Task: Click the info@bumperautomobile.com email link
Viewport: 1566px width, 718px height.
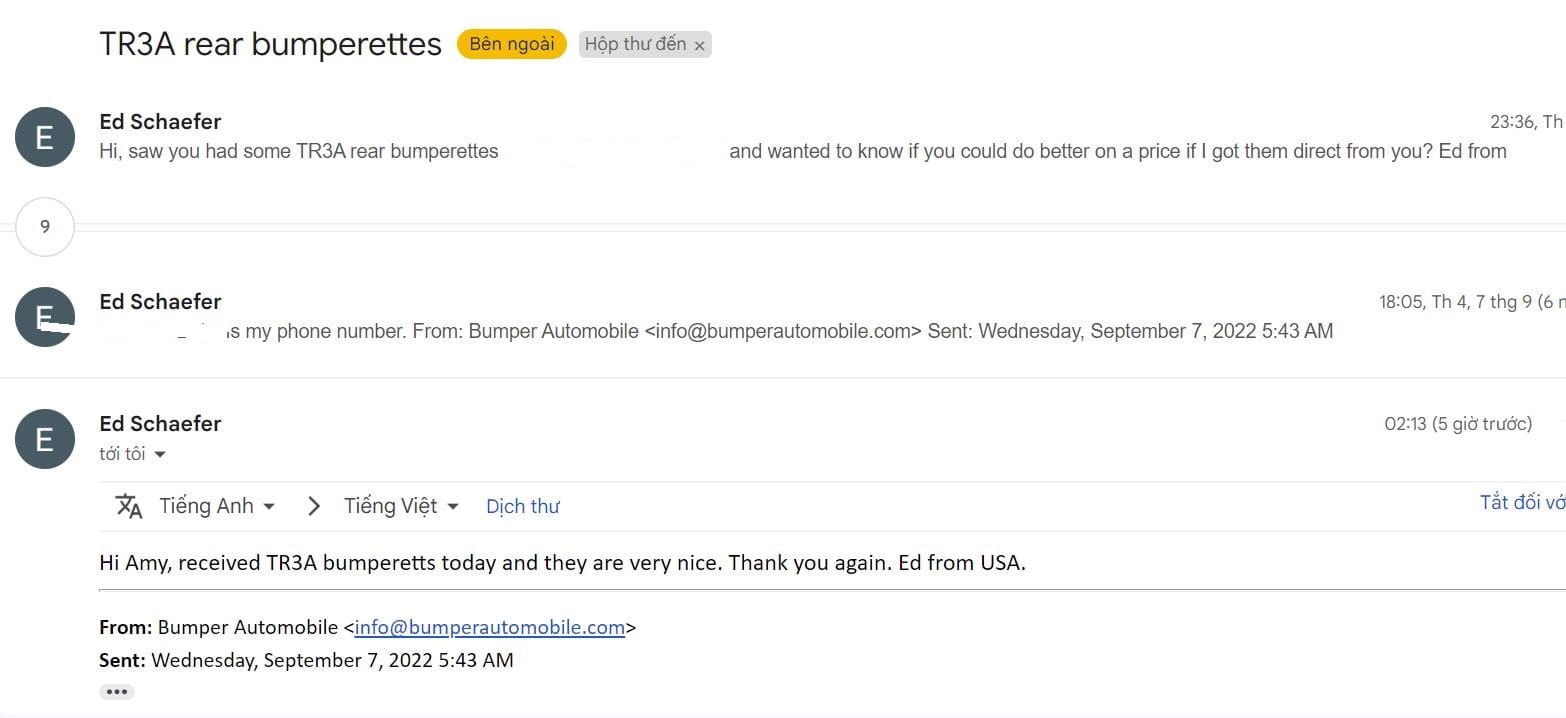Action: click(490, 628)
